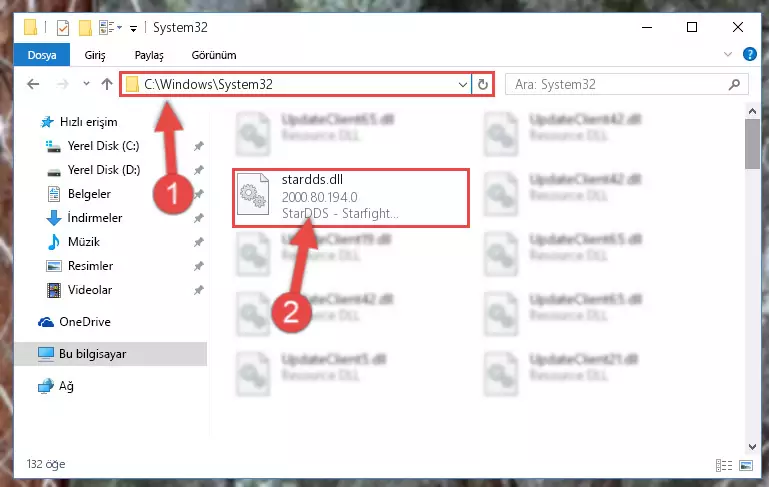This screenshot has width=769, height=487.
Task: Toggle pin next to İndirmeler
Action: pyautogui.click(x=199, y=218)
